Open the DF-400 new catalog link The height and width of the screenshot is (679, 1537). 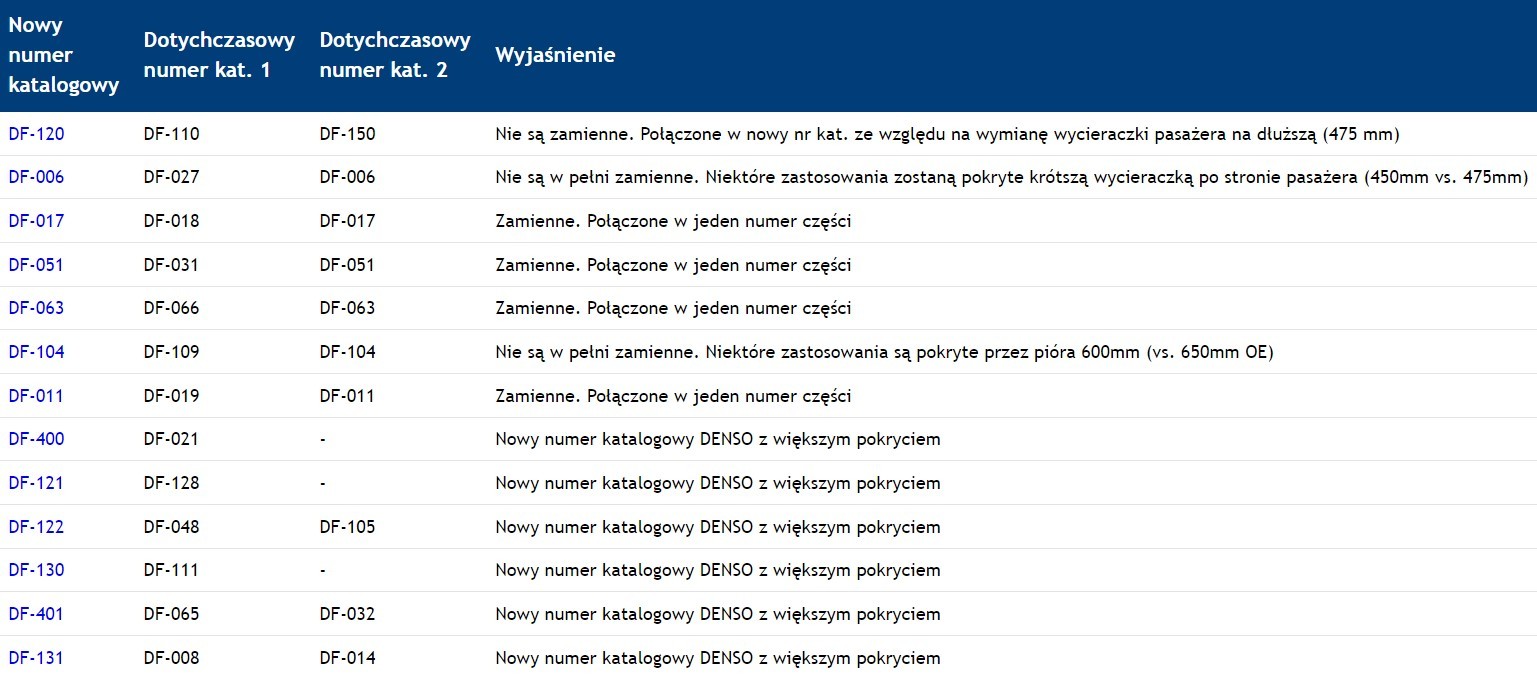tap(36, 439)
